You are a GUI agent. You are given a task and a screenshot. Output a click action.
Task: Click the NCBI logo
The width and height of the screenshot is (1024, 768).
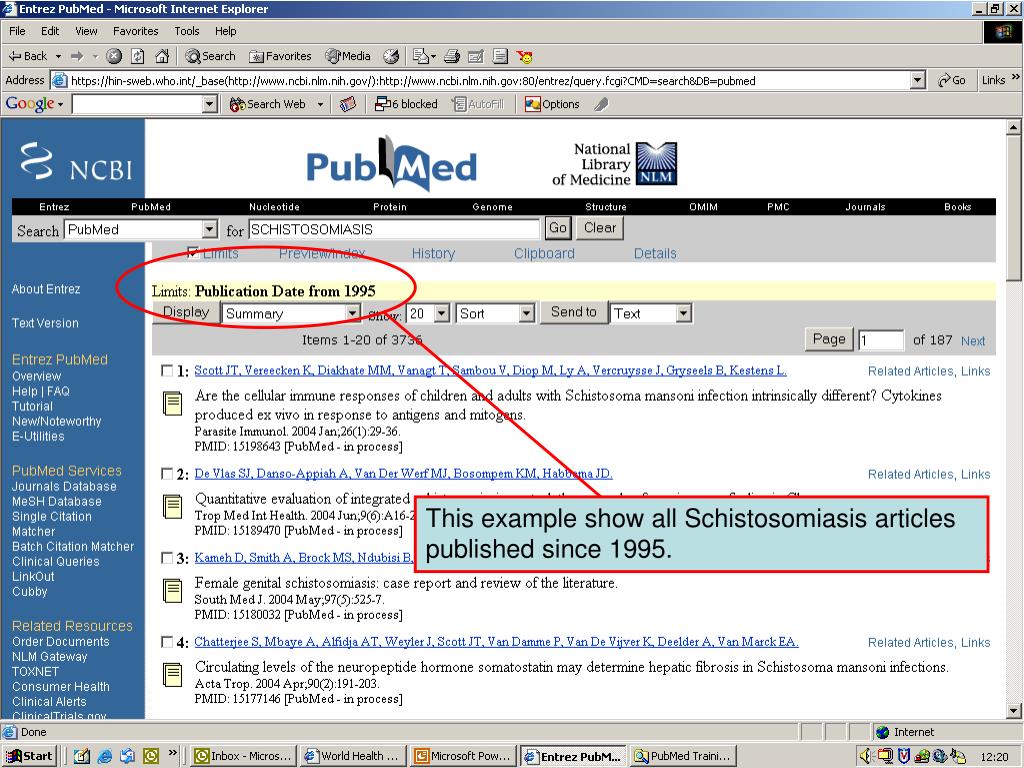[x=76, y=161]
